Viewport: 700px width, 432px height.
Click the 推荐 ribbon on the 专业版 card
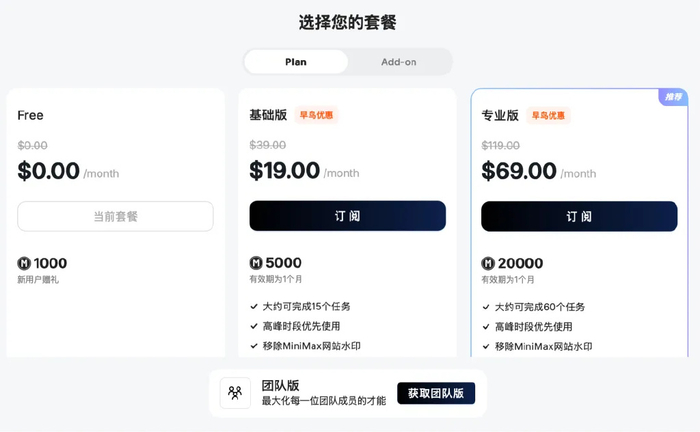(672, 97)
